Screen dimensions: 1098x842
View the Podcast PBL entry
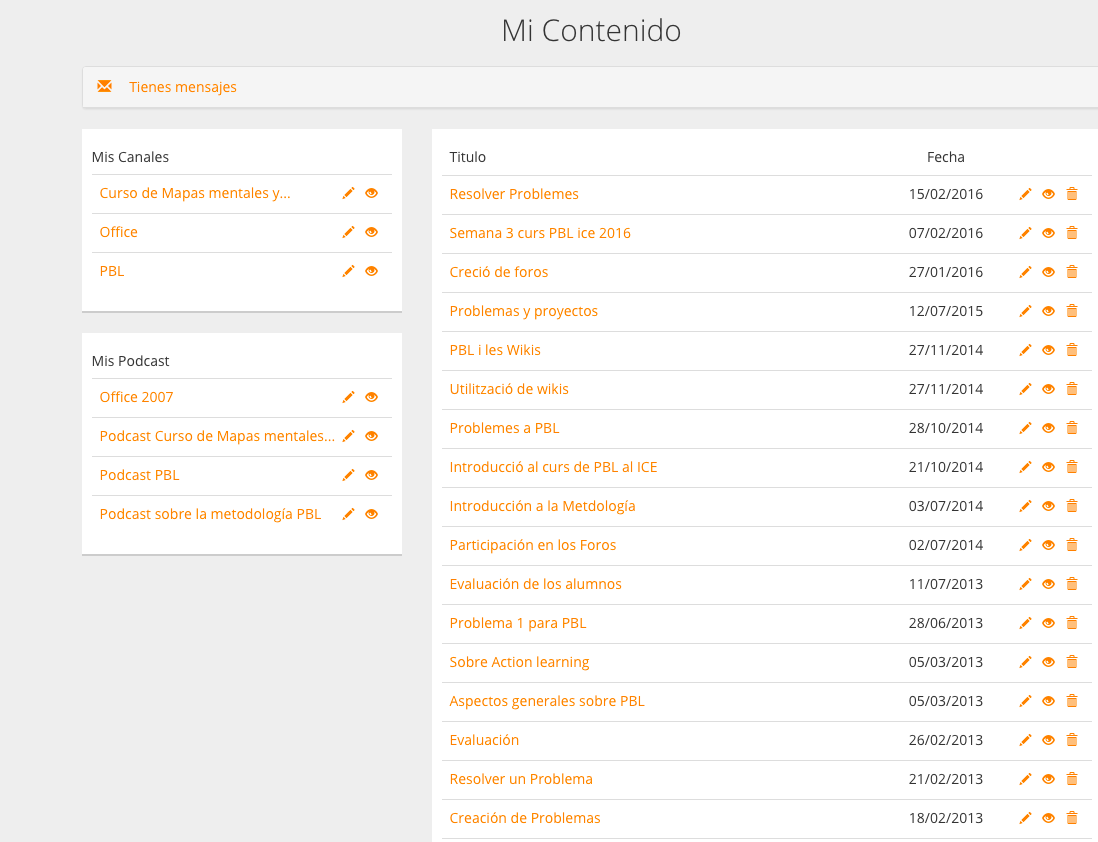coord(372,476)
